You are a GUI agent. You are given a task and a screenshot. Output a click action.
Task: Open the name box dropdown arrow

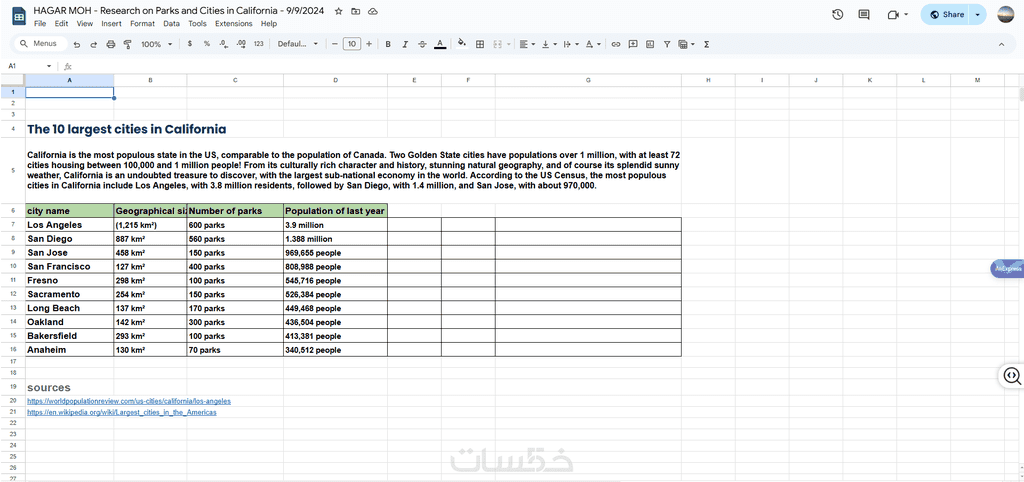[x=49, y=66]
